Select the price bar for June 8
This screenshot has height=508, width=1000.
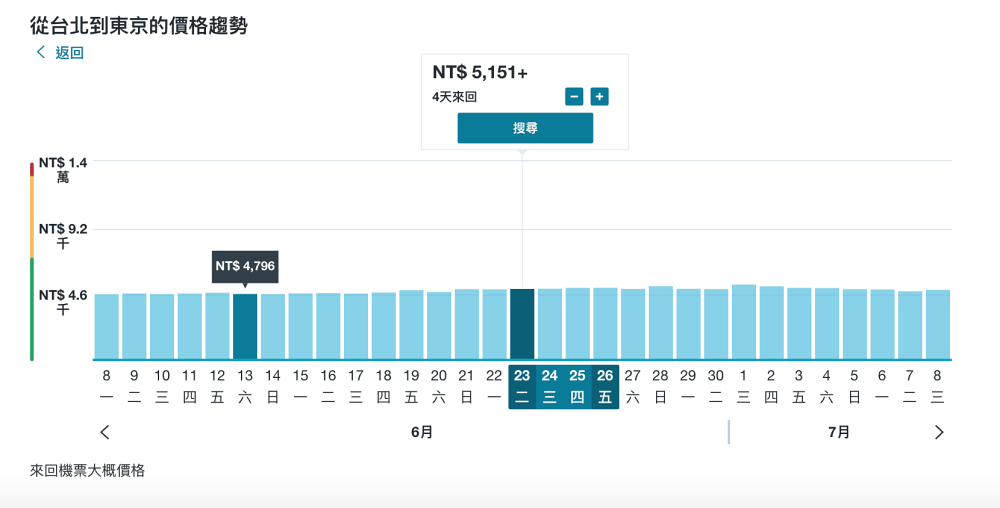(x=107, y=327)
